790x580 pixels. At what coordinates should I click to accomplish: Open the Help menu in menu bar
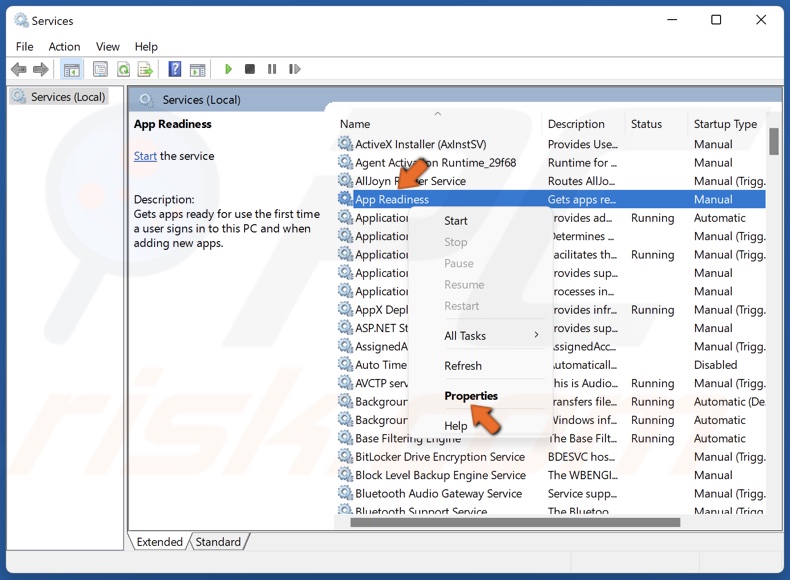tap(146, 47)
